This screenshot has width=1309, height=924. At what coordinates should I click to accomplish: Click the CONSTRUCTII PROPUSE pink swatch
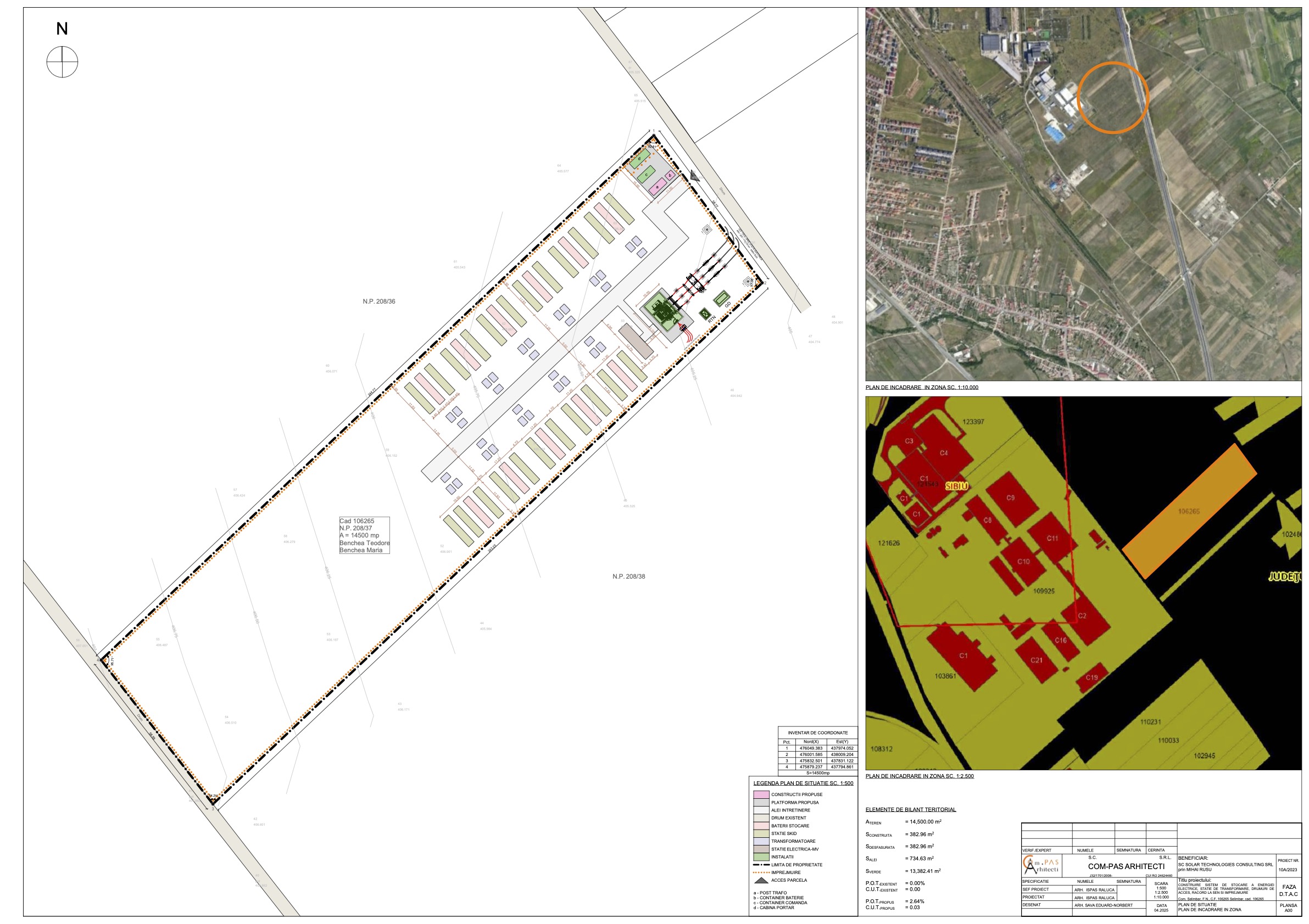(761, 794)
